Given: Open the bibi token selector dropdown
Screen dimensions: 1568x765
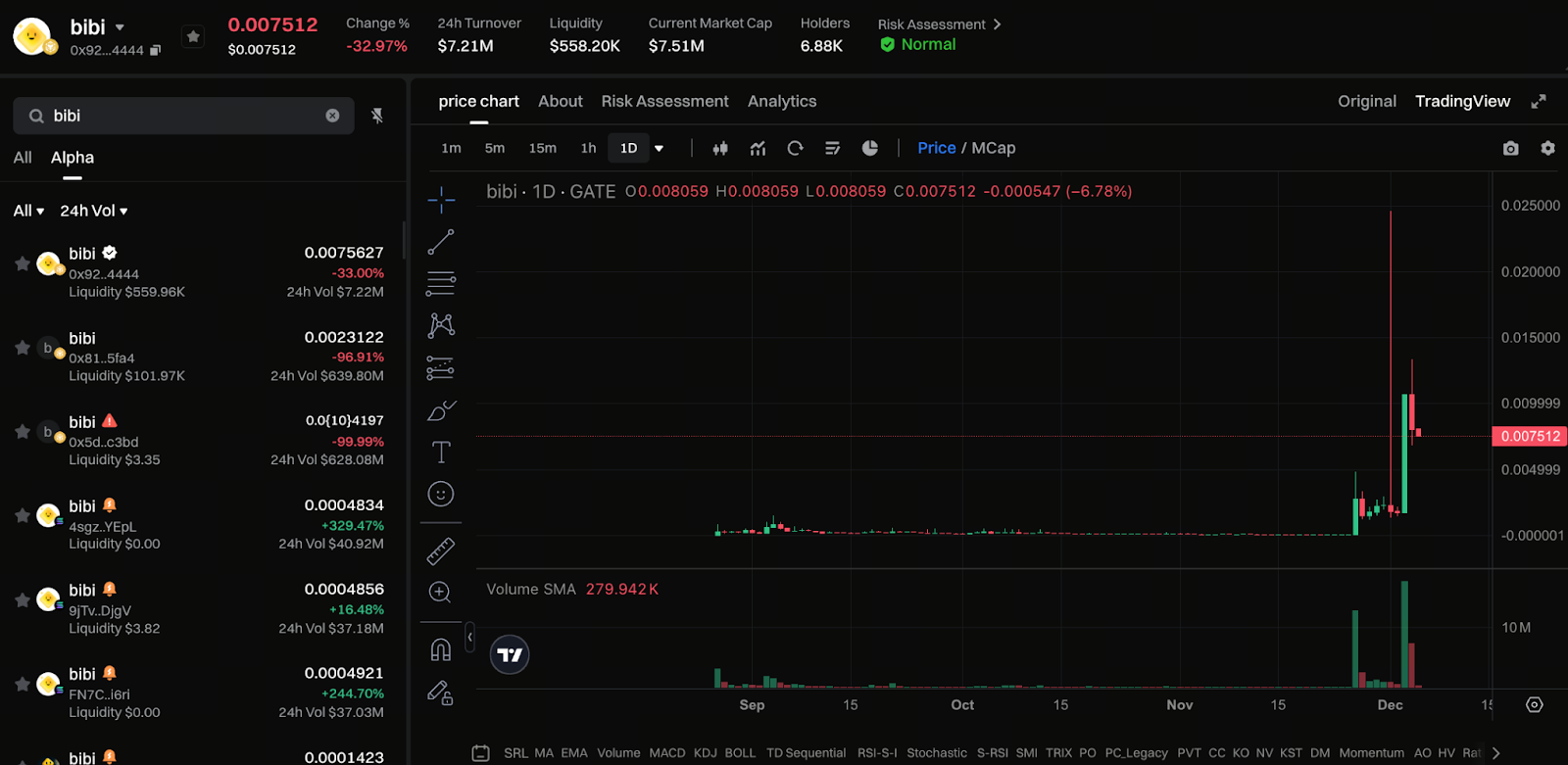Looking at the screenshot, I should (x=120, y=27).
